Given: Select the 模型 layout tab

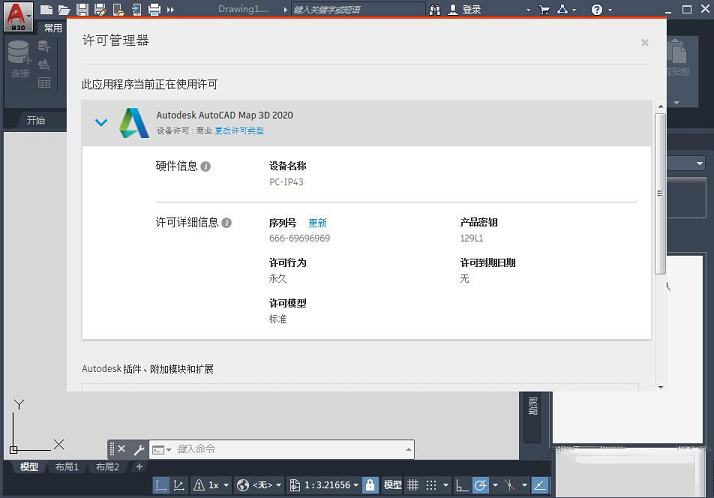Looking at the screenshot, I should click(x=29, y=467).
